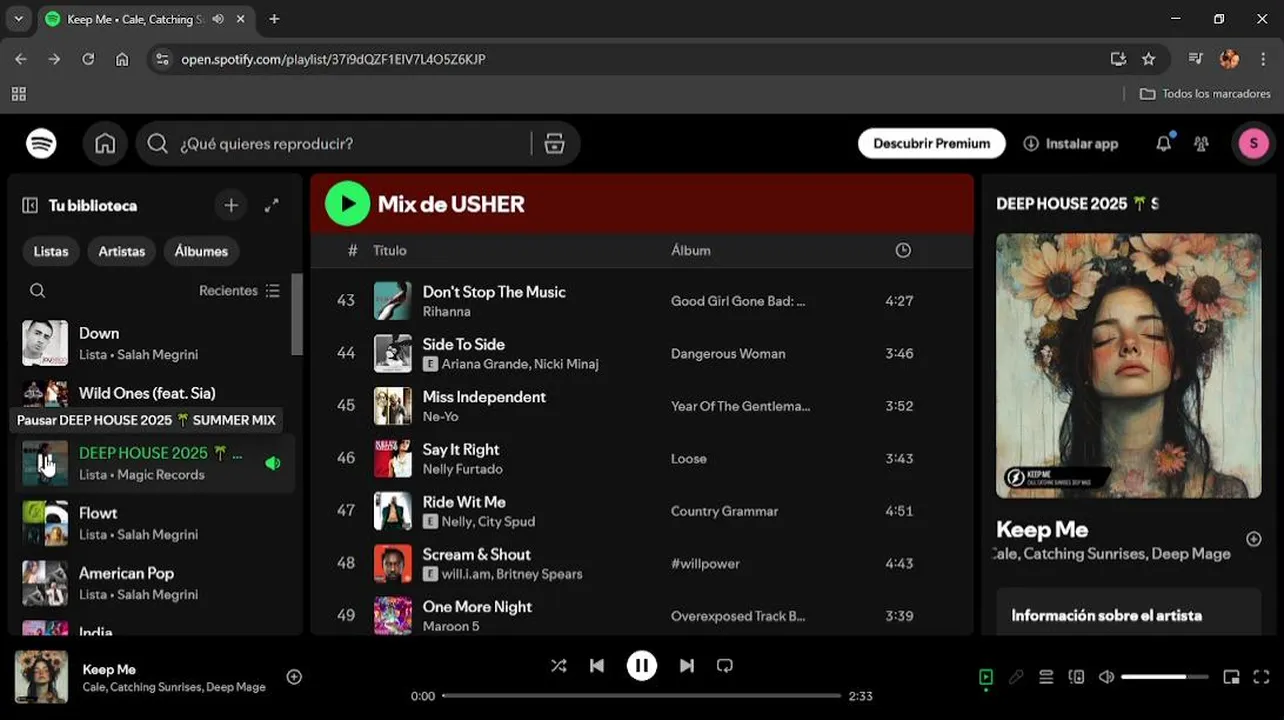Mute the volume speaker icon
The image size is (1284, 720).
[x=1106, y=677]
